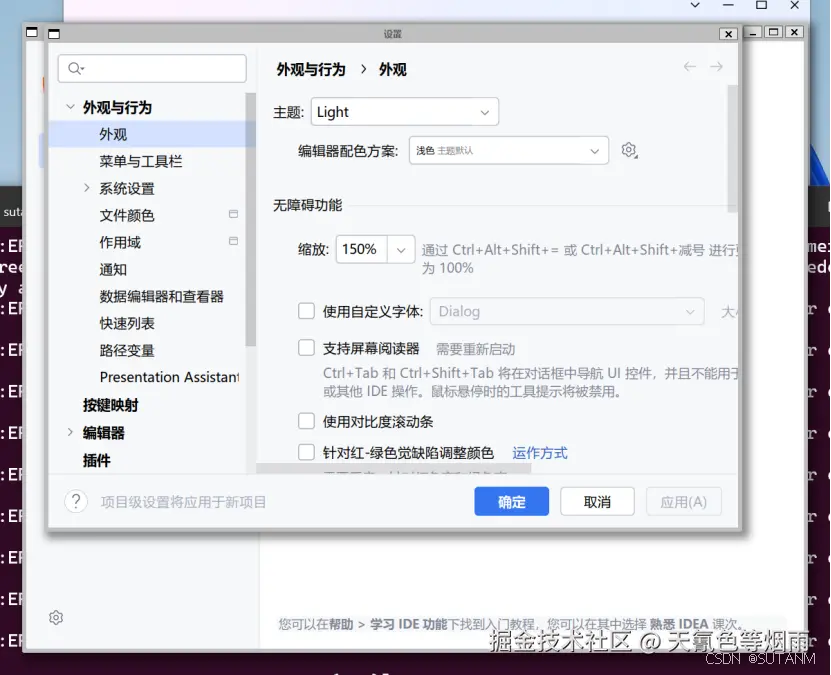Click inside the settings search field
Image resolution: width=831 pixels, height=675 pixels.
[150, 68]
